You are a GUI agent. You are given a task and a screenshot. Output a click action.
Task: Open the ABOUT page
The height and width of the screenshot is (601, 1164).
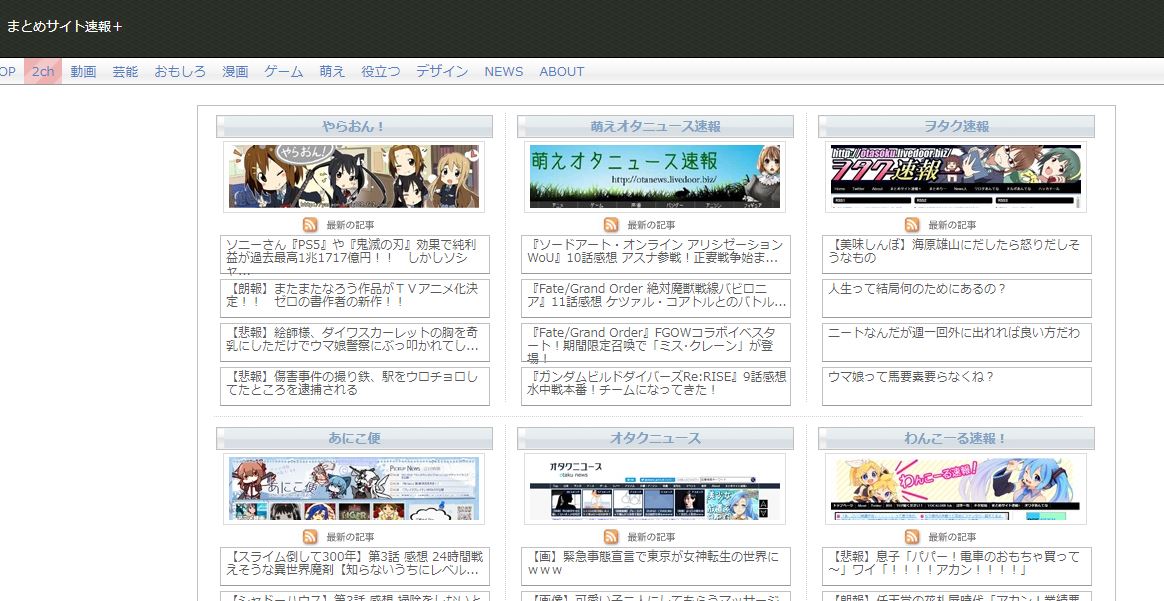[562, 71]
